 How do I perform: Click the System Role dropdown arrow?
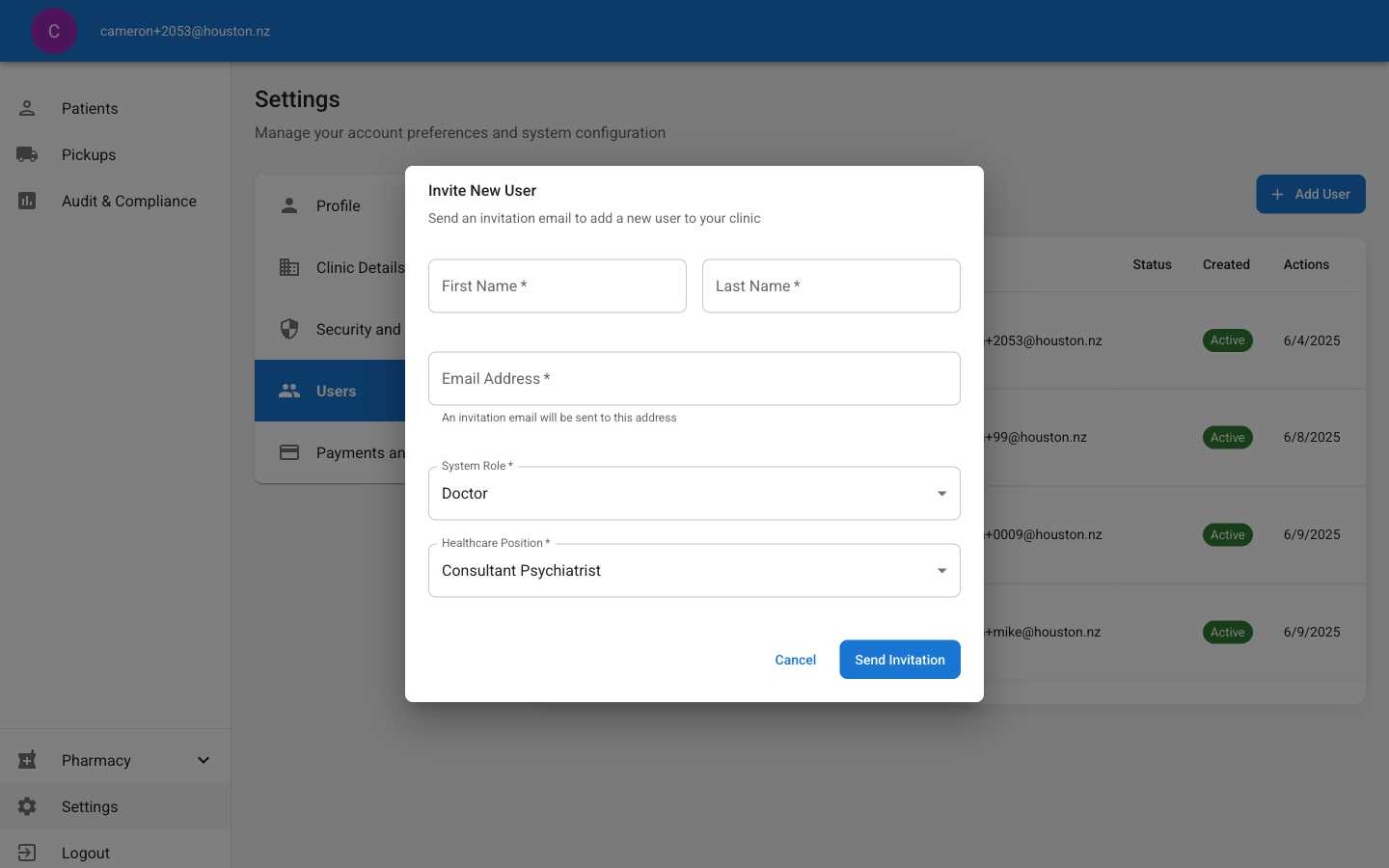click(x=942, y=493)
